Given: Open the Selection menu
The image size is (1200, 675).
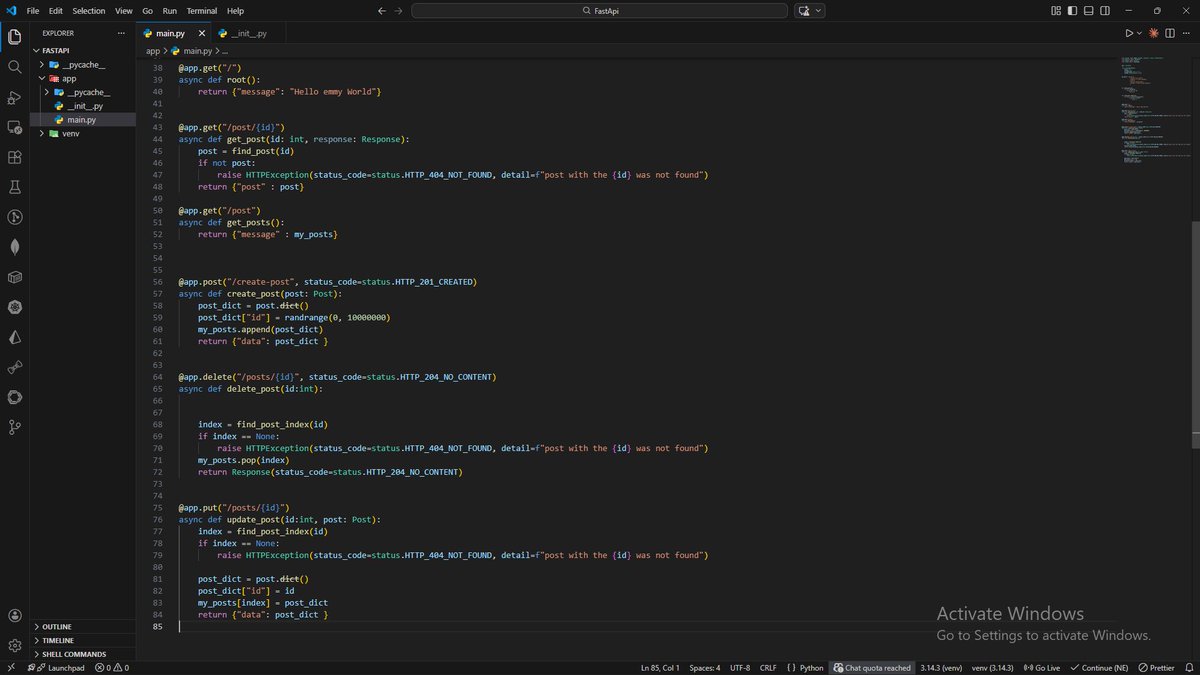Looking at the screenshot, I should pyautogui.click(x=88, y=10).
